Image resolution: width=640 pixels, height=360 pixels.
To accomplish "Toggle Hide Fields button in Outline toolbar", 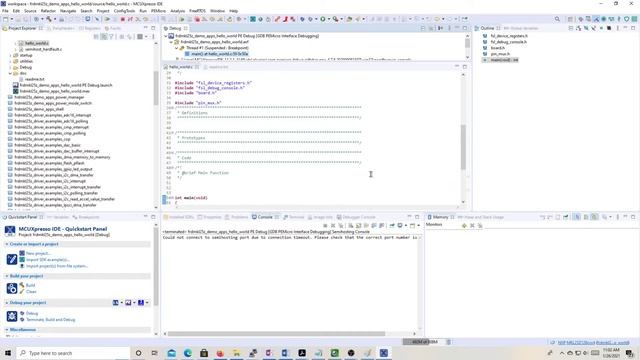I will (586, 28).
